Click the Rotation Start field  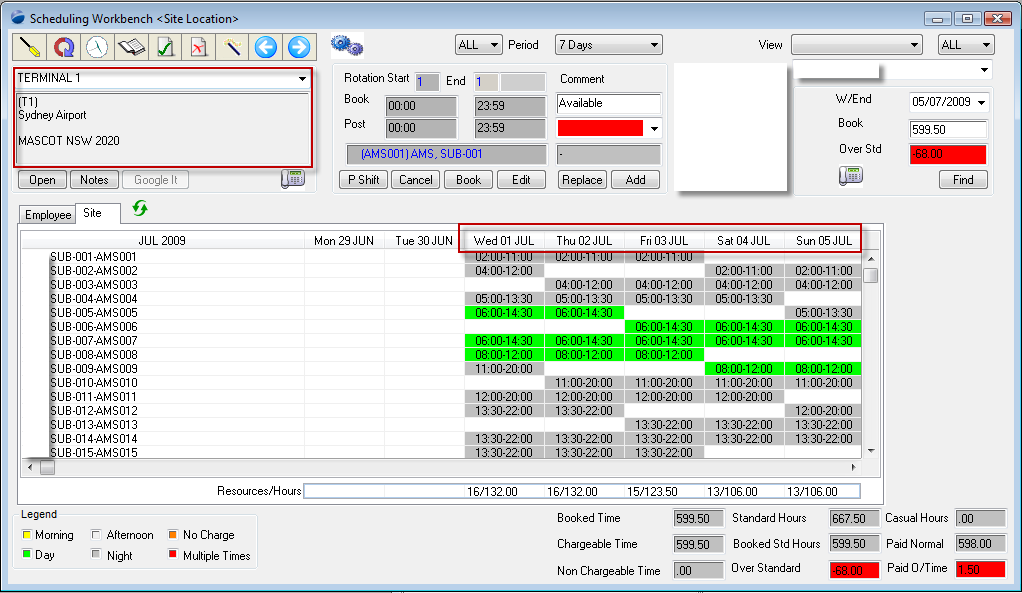(427, 82)
